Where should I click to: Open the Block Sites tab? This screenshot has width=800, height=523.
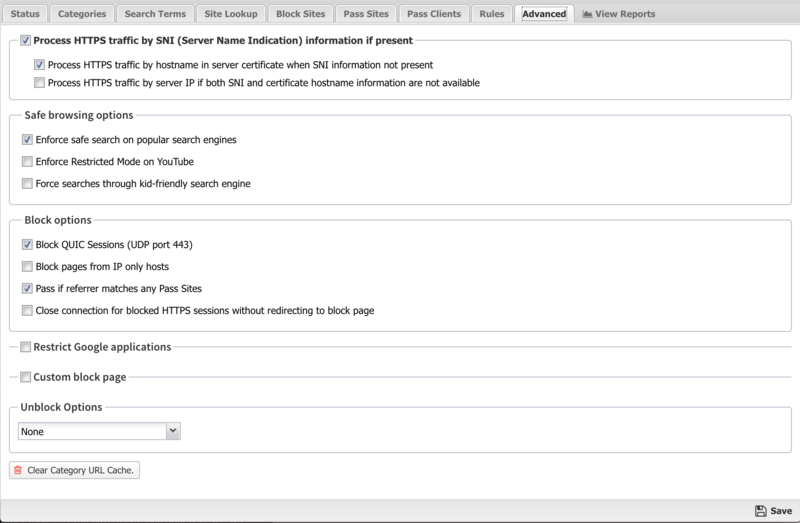click(301, 14)
